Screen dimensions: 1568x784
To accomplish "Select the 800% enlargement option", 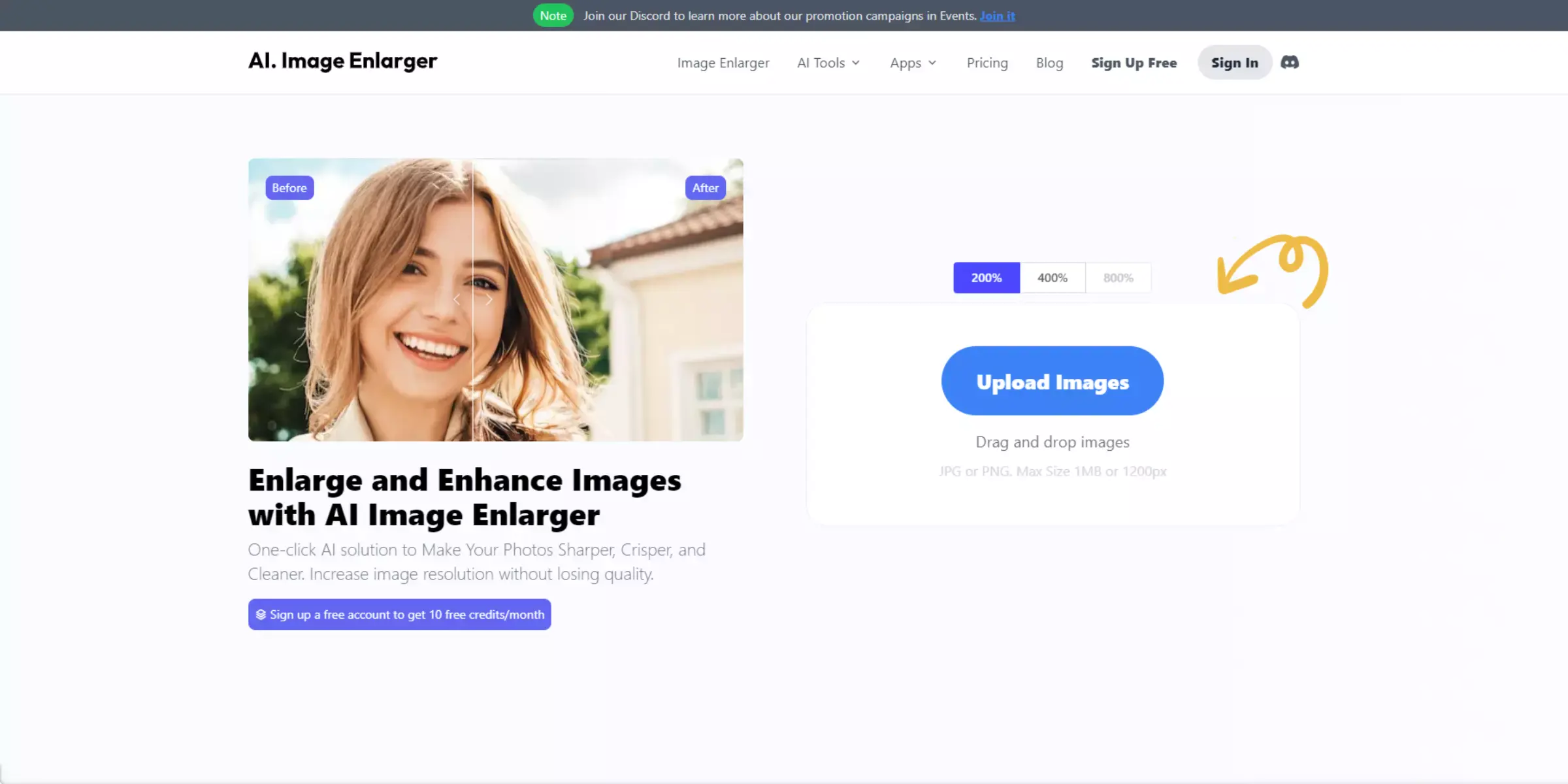I will tap(1117, 278).
